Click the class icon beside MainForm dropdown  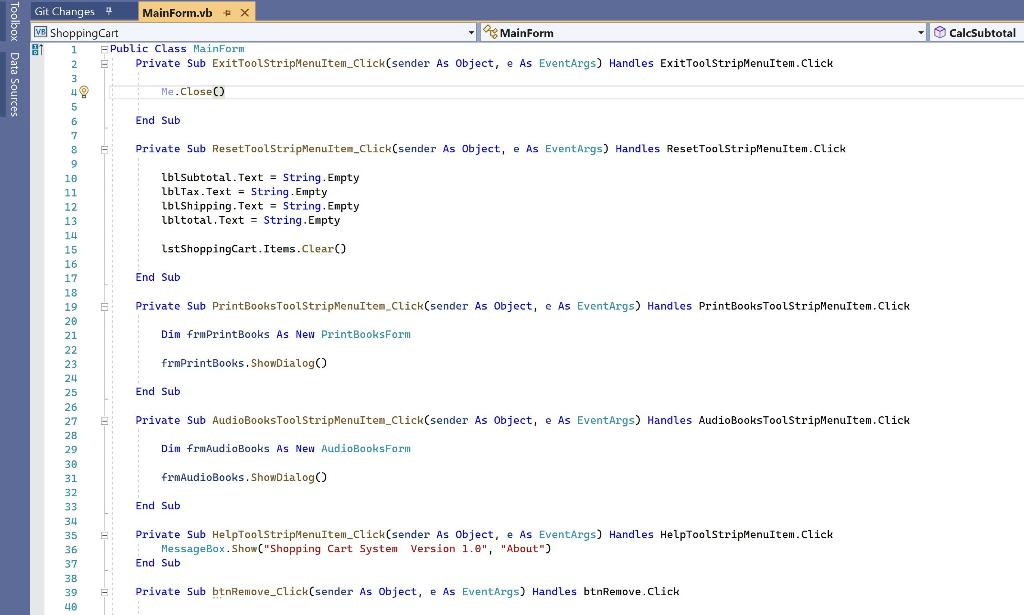[x=490, y=32]
